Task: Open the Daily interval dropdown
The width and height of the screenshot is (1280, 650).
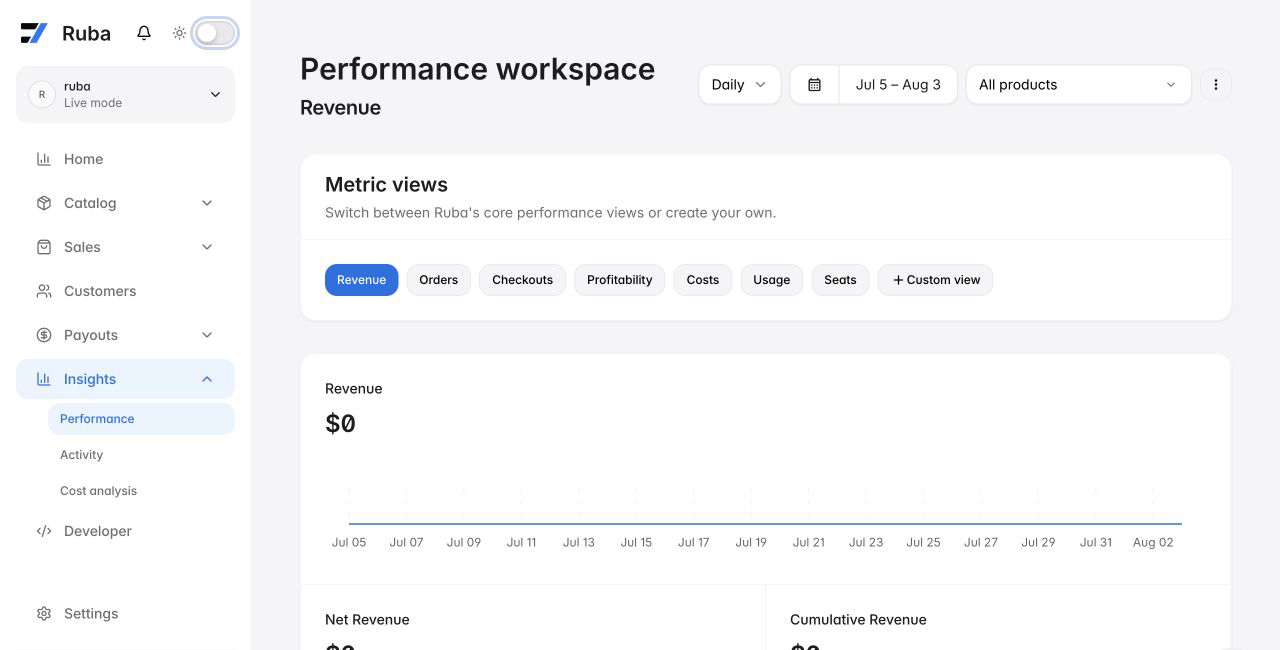Action: point(739,85)
